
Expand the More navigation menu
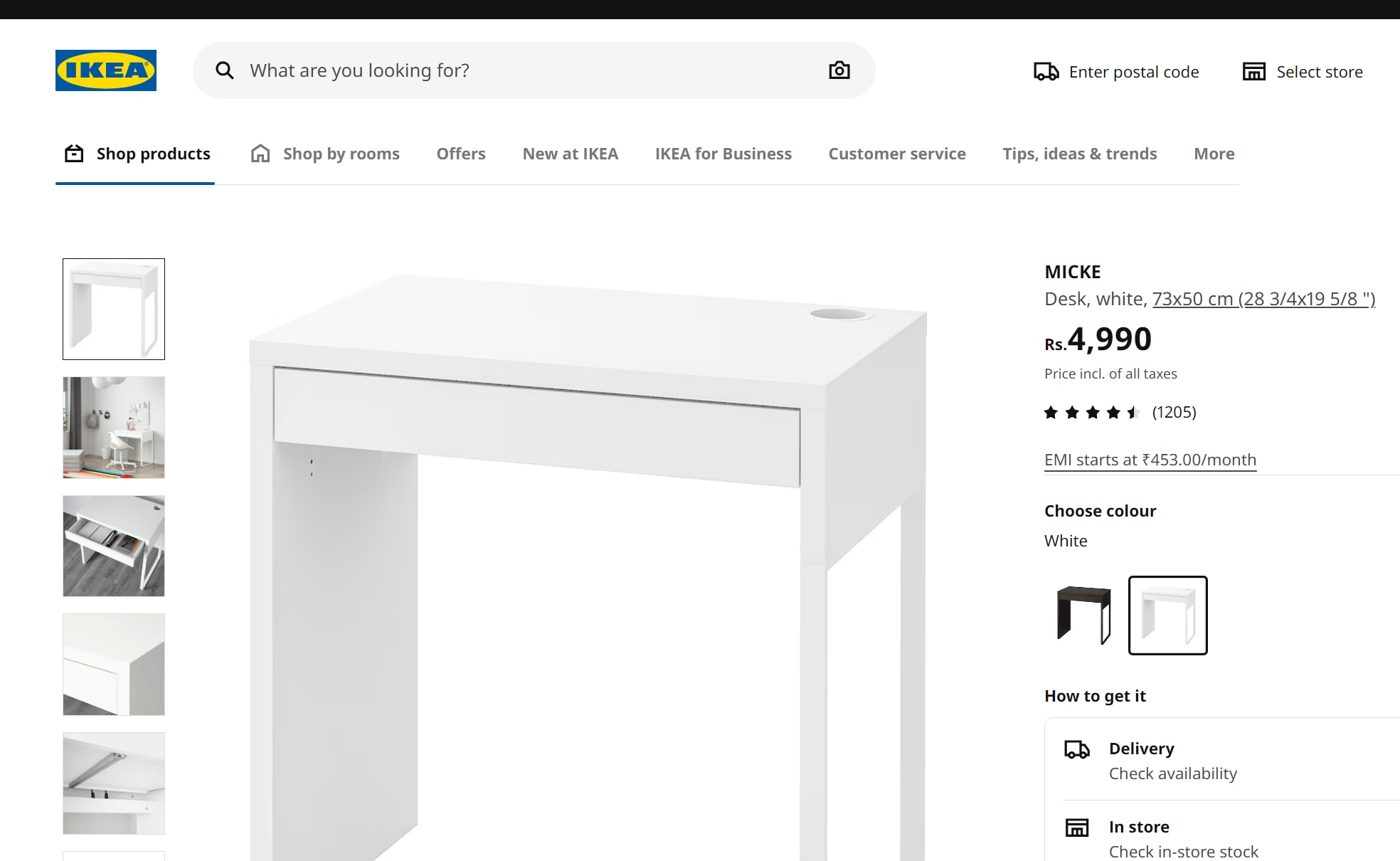[1214, 154]
